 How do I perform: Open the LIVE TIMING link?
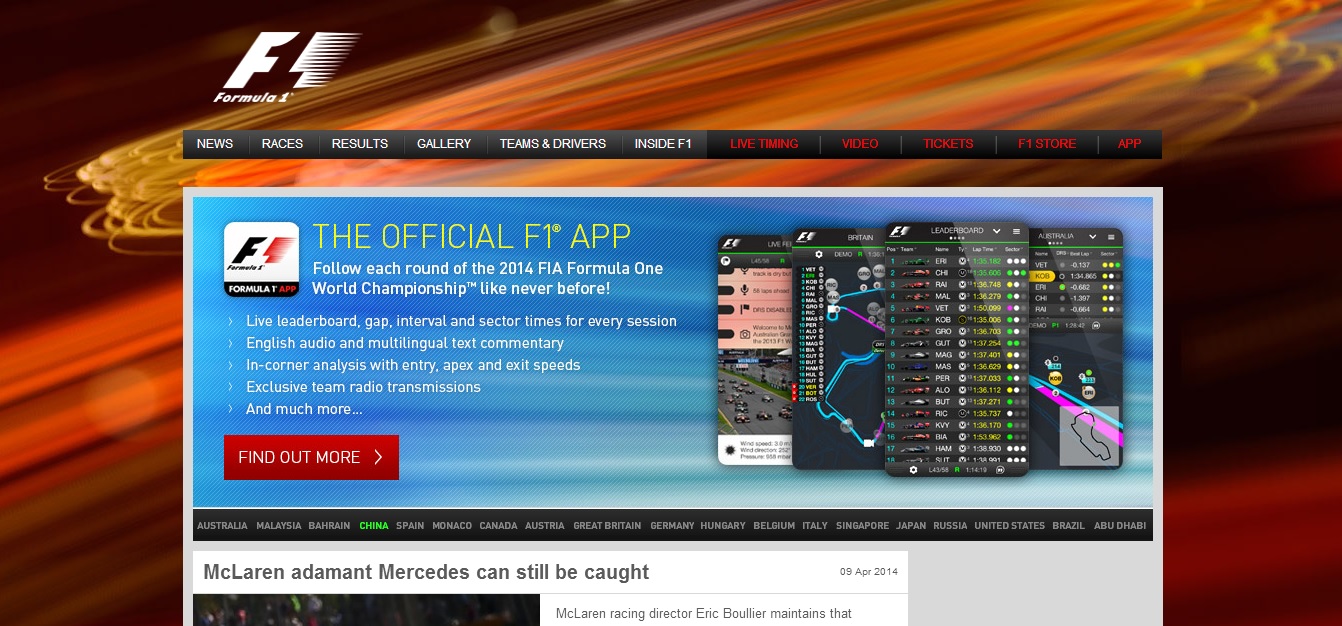pos(764,144)
